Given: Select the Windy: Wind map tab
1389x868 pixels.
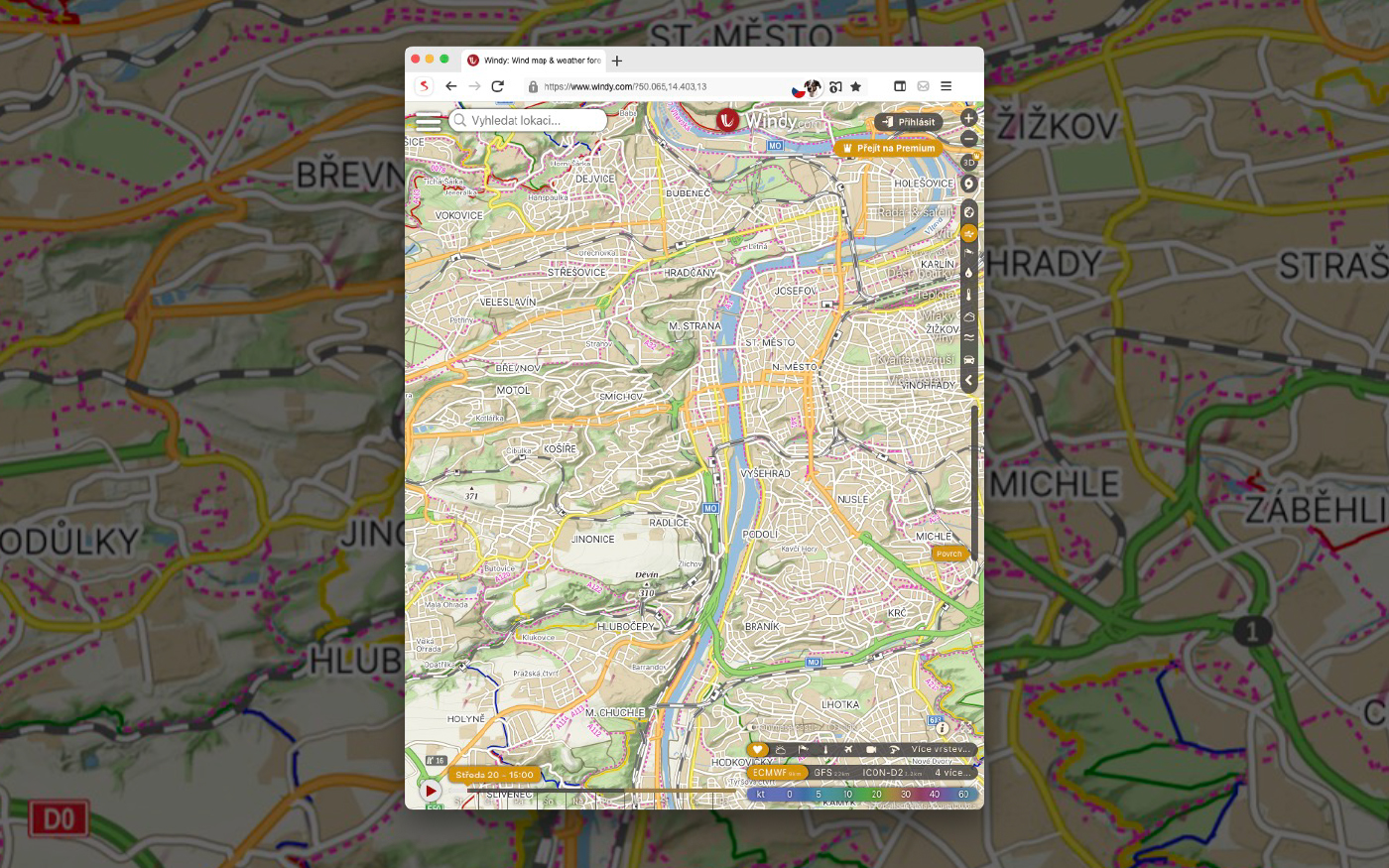Looking at the screenshot, I should click(x=534, y=61).
